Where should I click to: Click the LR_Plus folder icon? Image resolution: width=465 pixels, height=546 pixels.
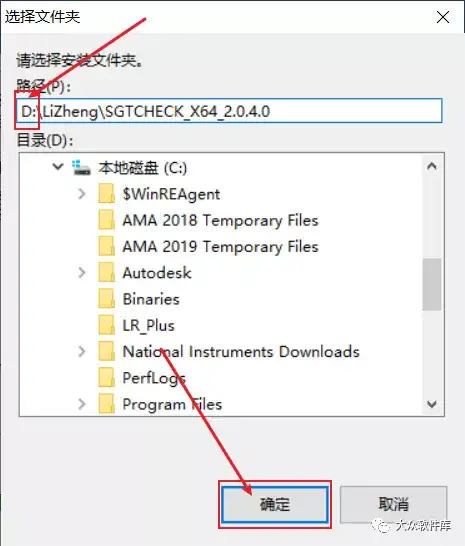point(107,325)
